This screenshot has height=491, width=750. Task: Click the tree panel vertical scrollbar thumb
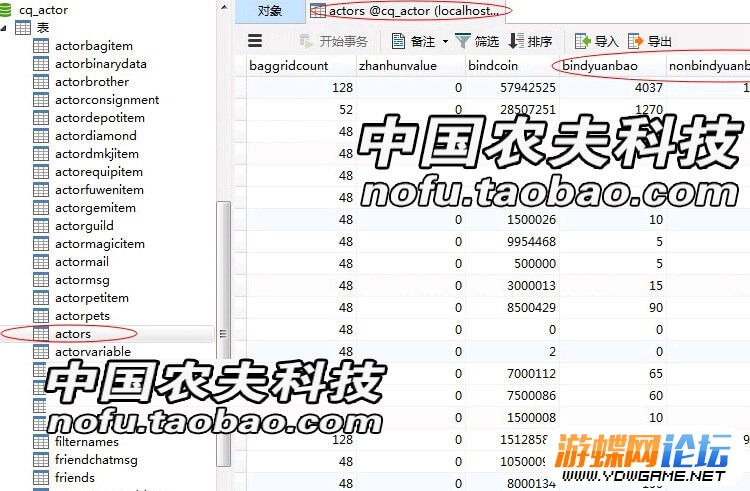pyautogui.click(x=223, y=334)
